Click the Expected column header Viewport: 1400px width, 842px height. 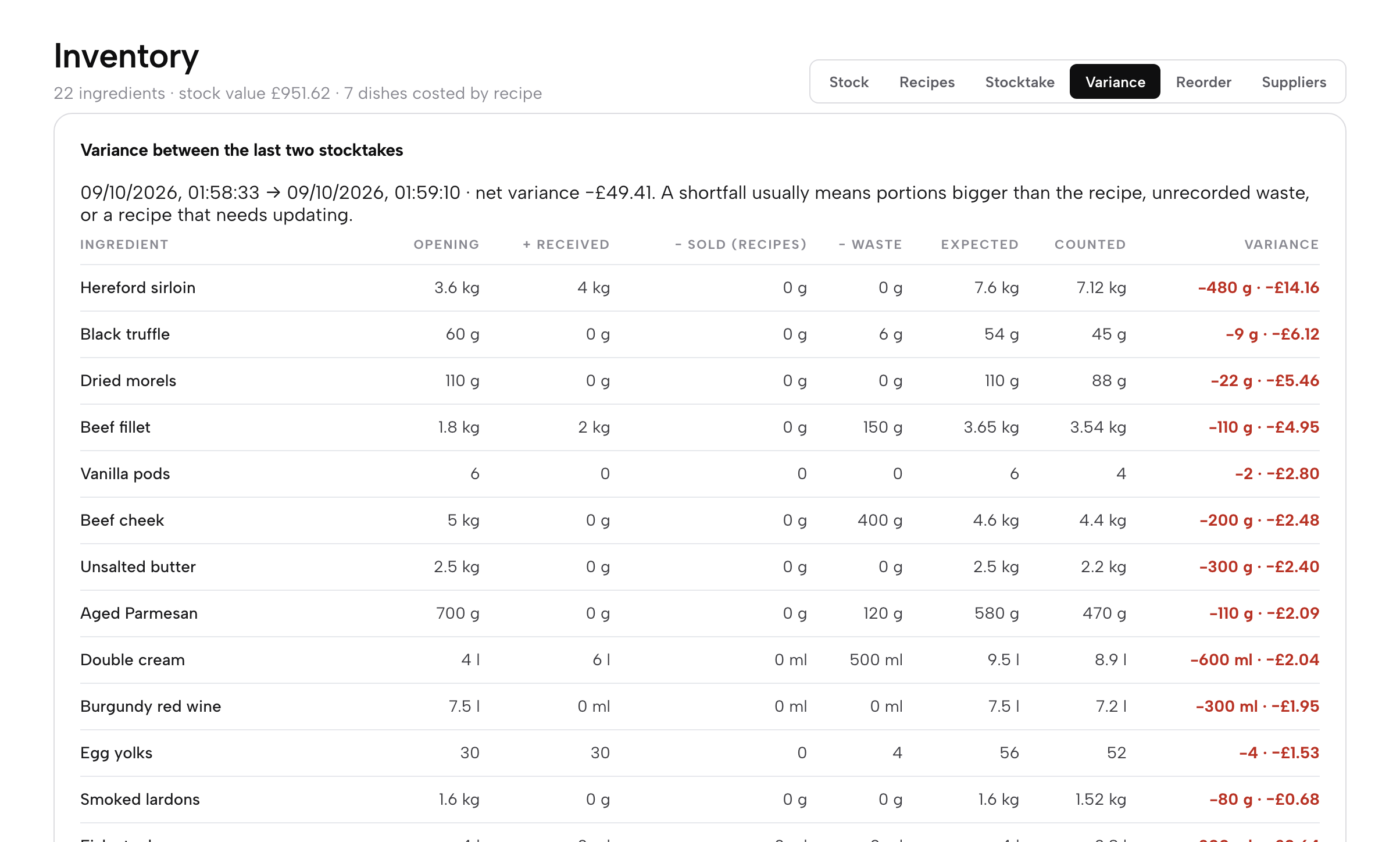pyautogui.click(x=980, y=244)
